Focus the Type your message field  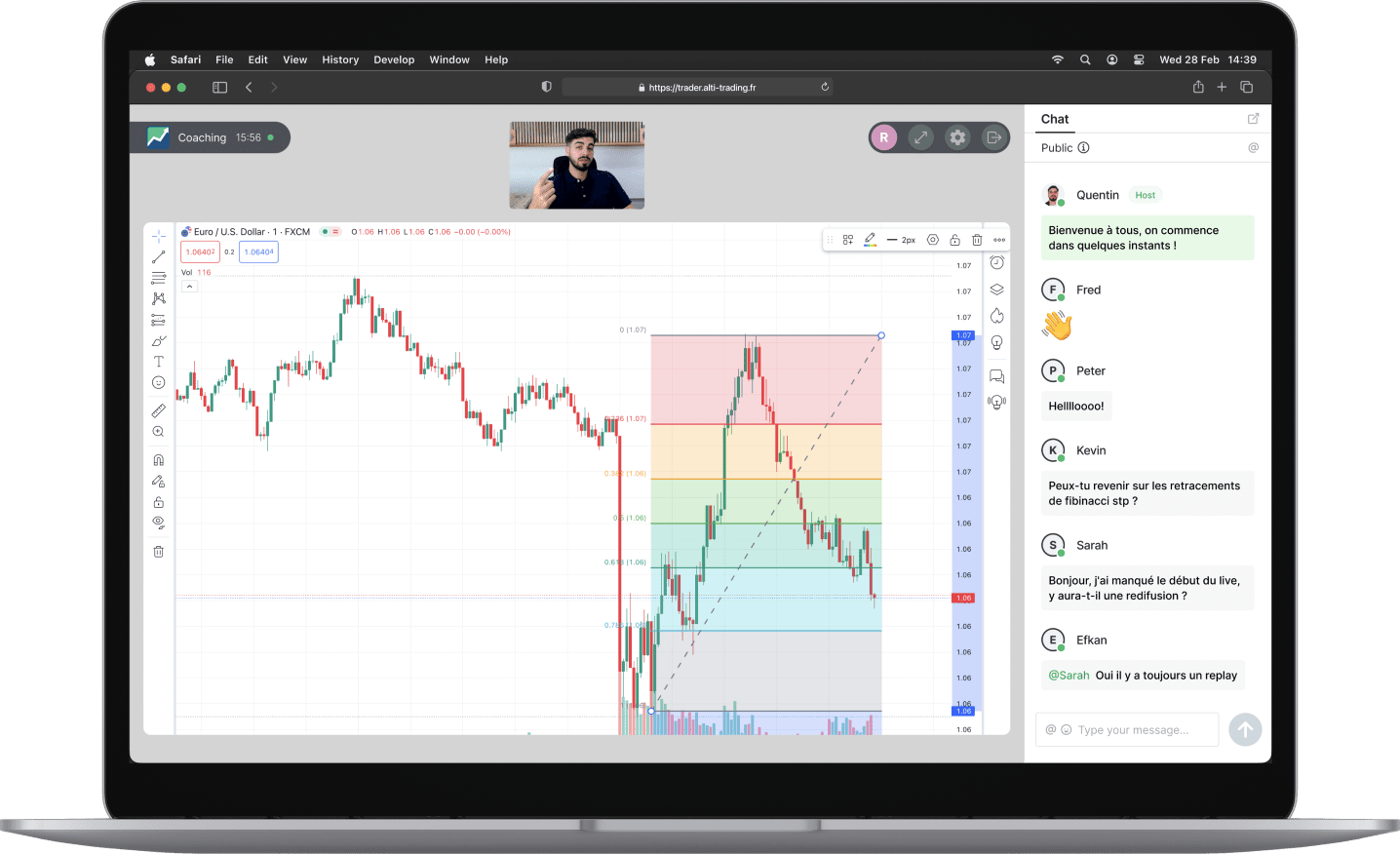coord(1133,730)
